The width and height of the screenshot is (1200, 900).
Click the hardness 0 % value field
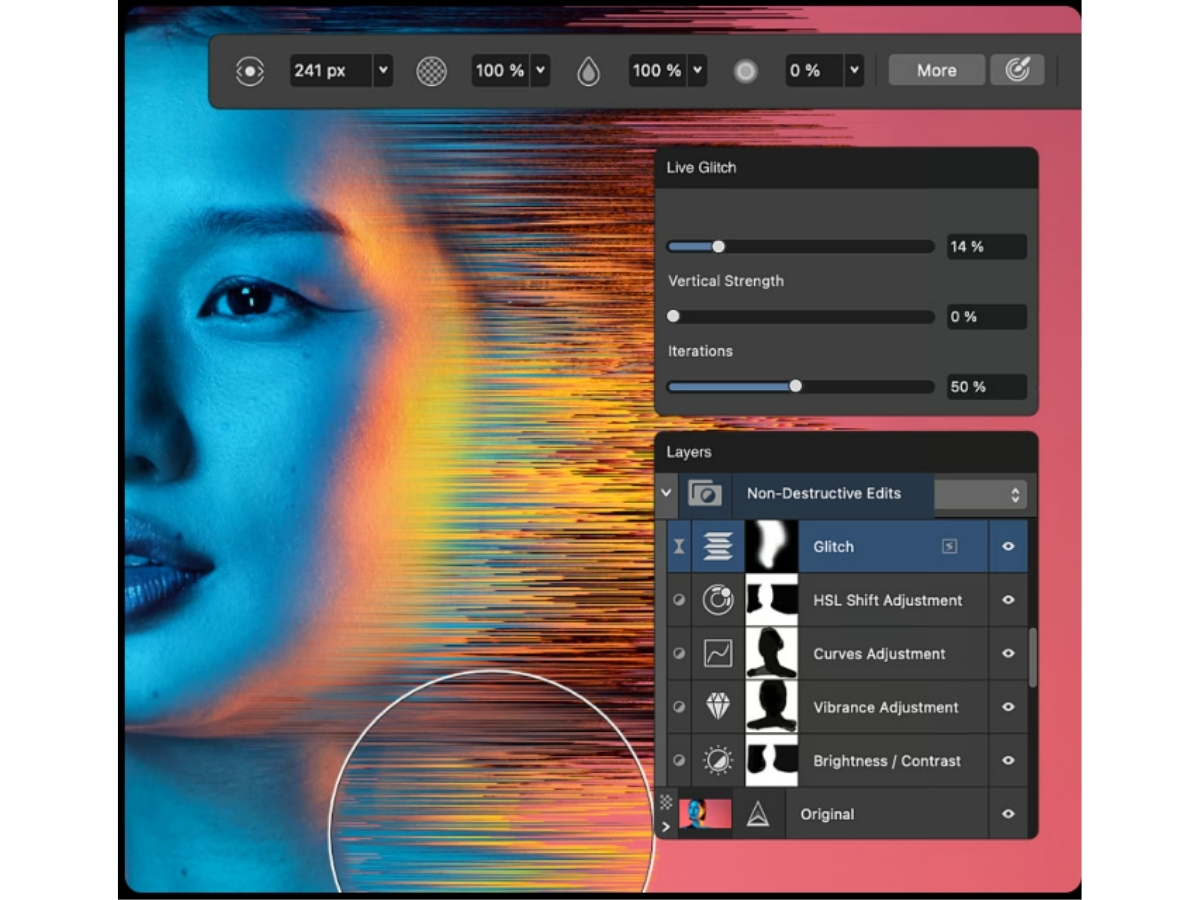tap(815, 71)
